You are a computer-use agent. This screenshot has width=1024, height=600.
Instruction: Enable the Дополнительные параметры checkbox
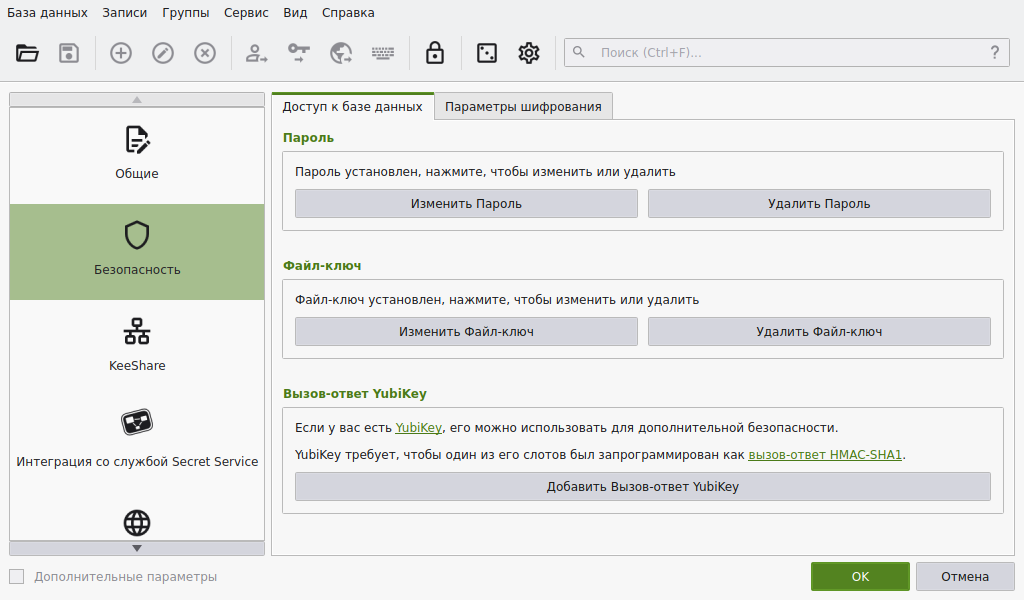pyautogui.click(x=17, y=577)
